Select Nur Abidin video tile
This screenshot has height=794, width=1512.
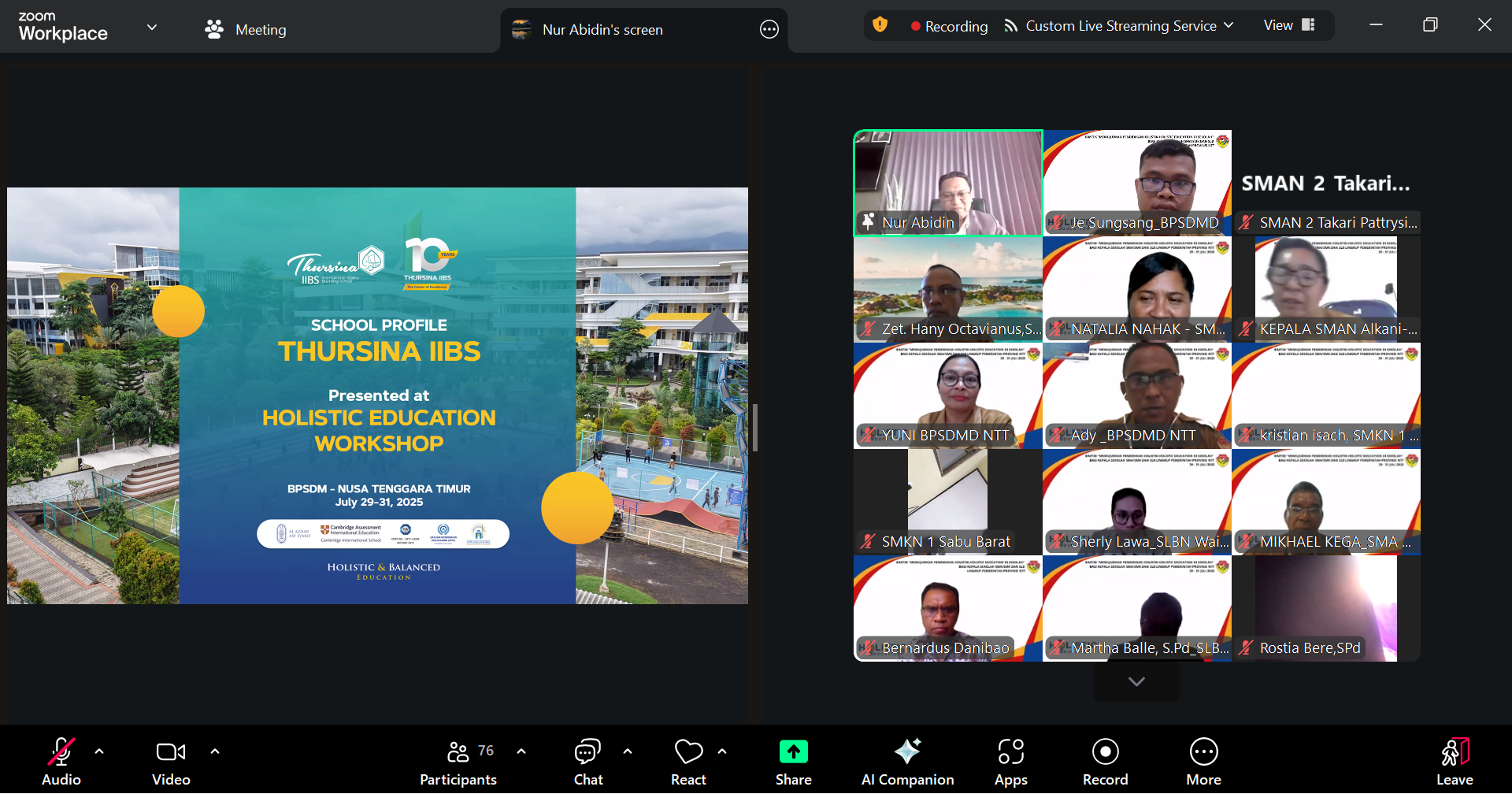pyautogui.click(x=948, y=183)
